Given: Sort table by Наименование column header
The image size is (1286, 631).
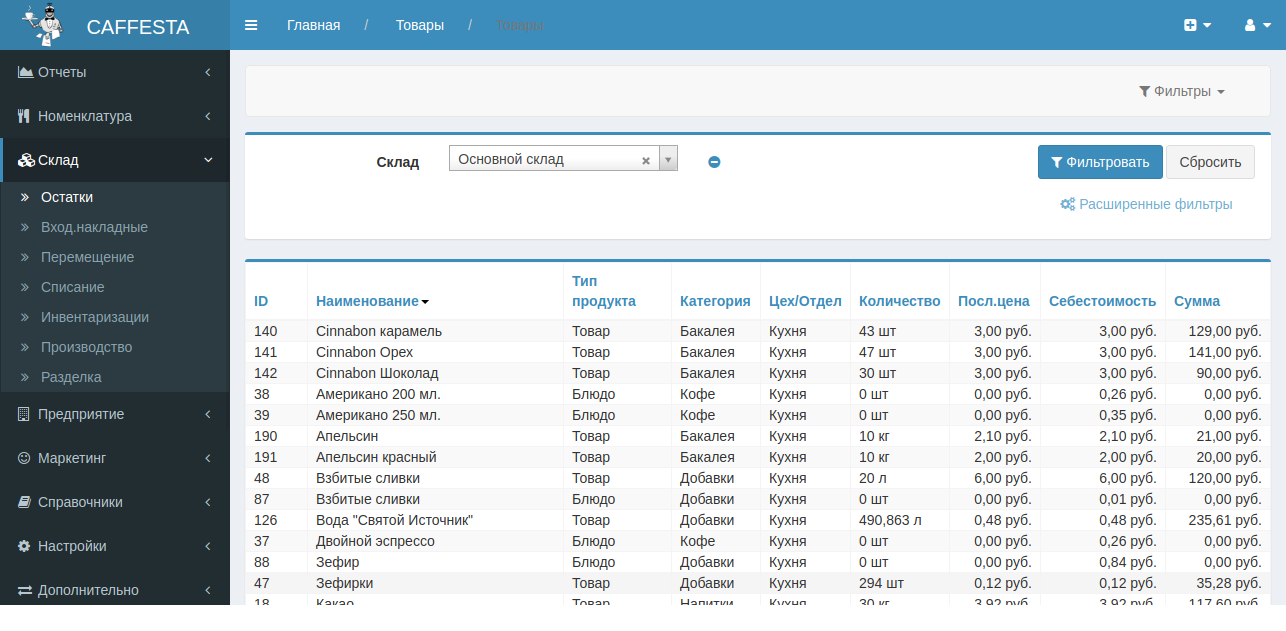Looking at the screenshot, I should point(372,301).
